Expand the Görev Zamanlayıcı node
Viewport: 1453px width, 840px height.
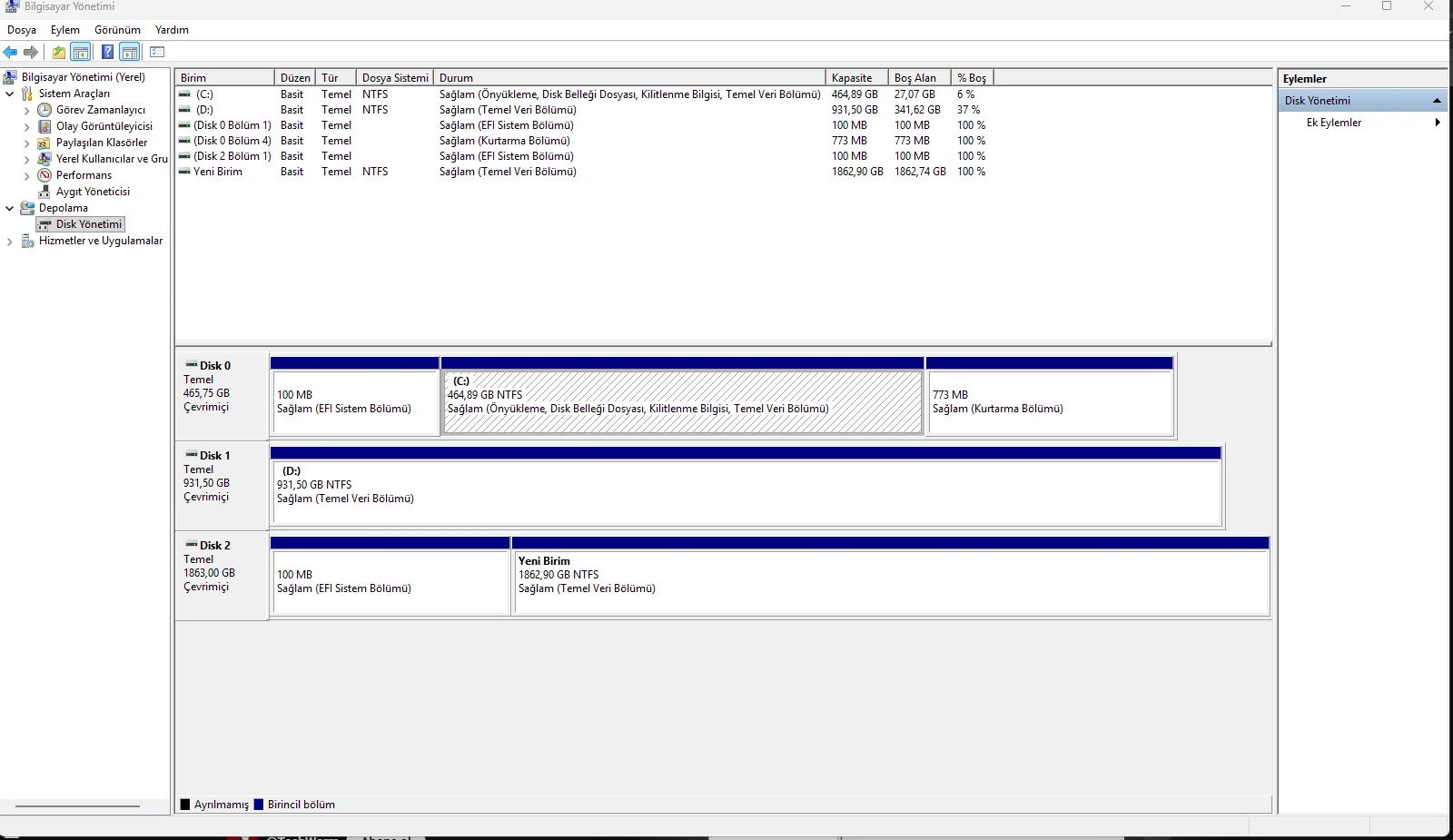(27, 111)
